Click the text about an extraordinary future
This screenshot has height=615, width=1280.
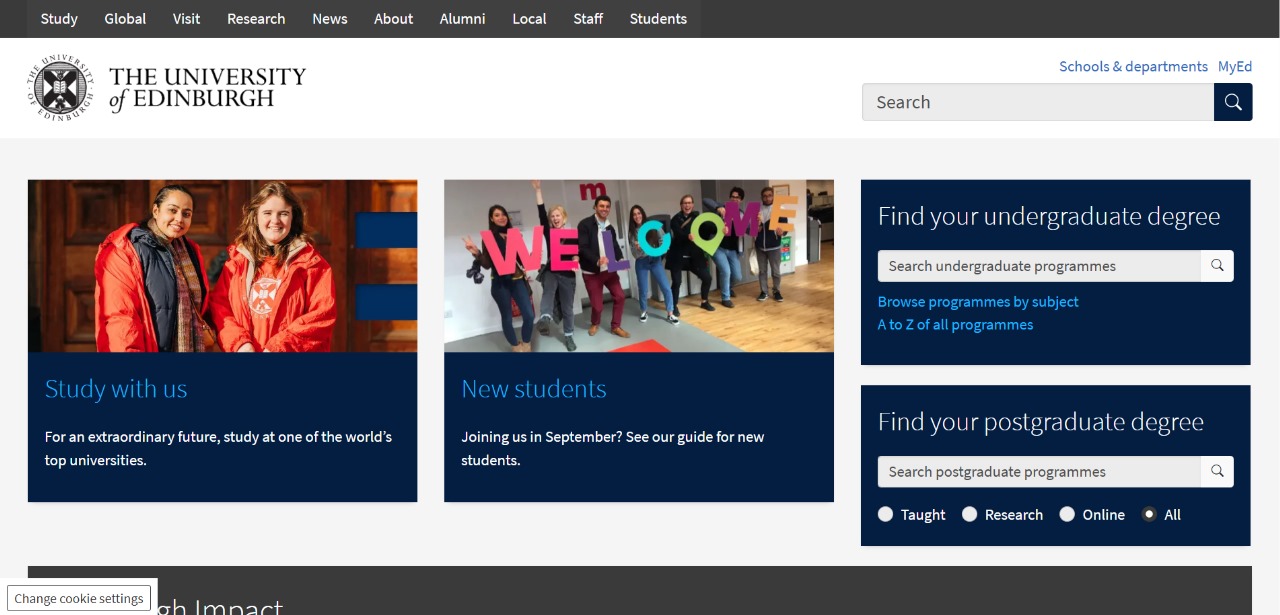click(x=218, y=448)
